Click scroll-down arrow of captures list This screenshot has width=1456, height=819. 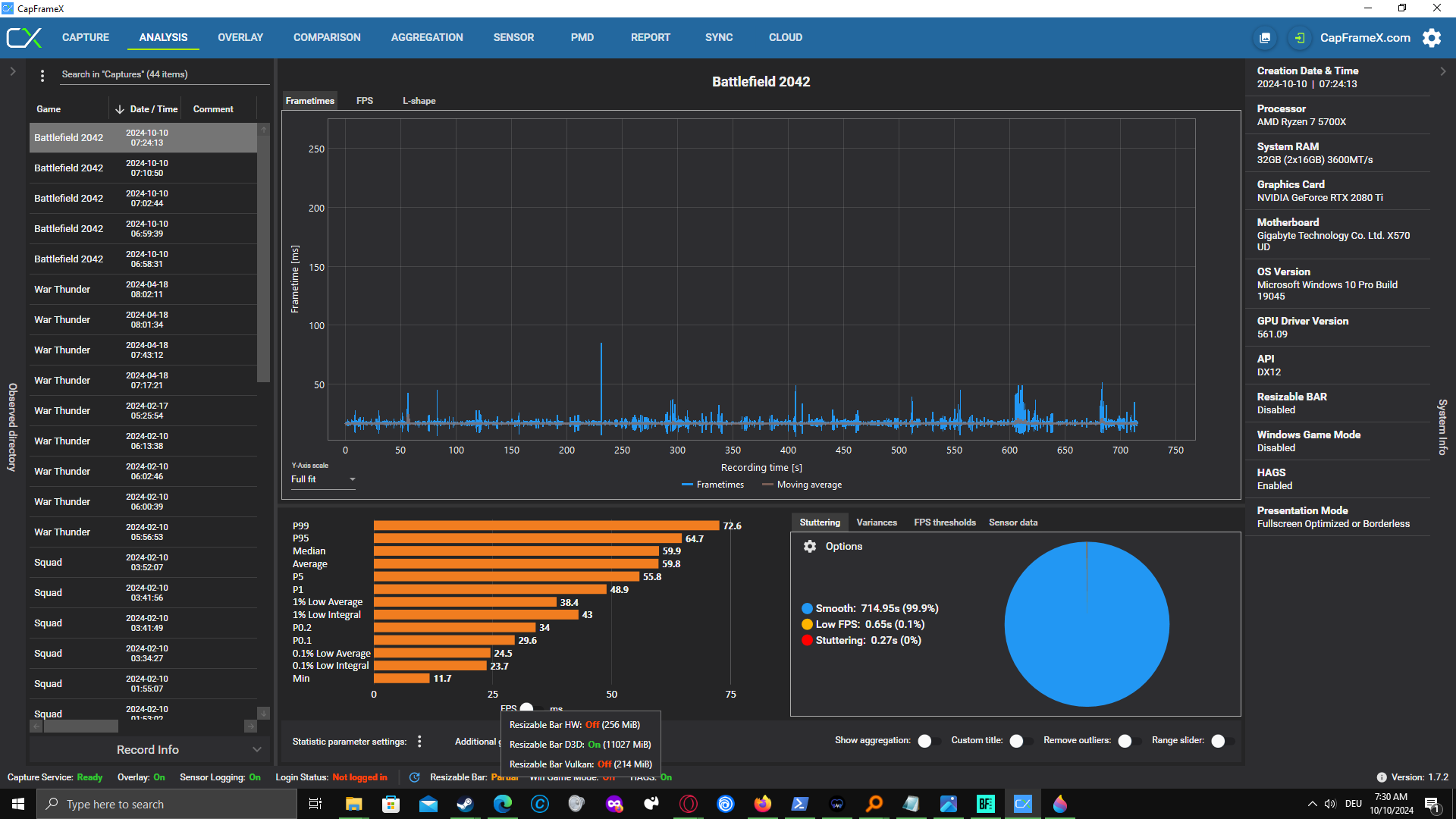pos(264,714)
